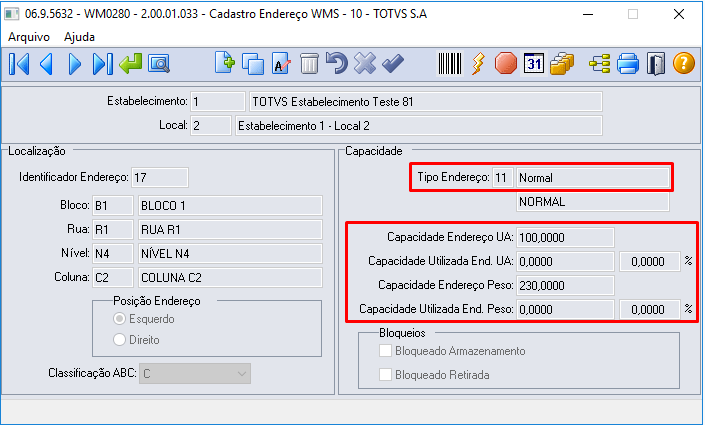Check Bloqueado Retirada
Image resolution: width=705 pixels, height=425 pixels.
385,375
